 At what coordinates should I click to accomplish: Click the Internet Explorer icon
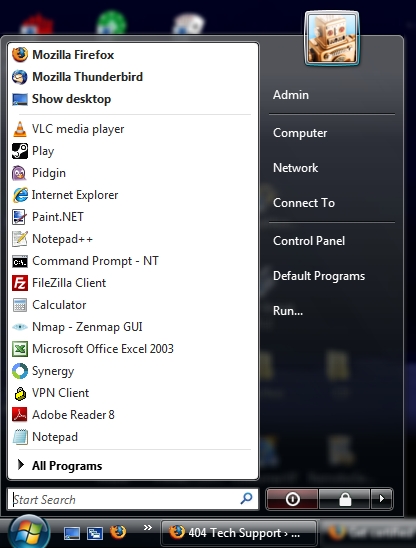[x=20, y=195]
